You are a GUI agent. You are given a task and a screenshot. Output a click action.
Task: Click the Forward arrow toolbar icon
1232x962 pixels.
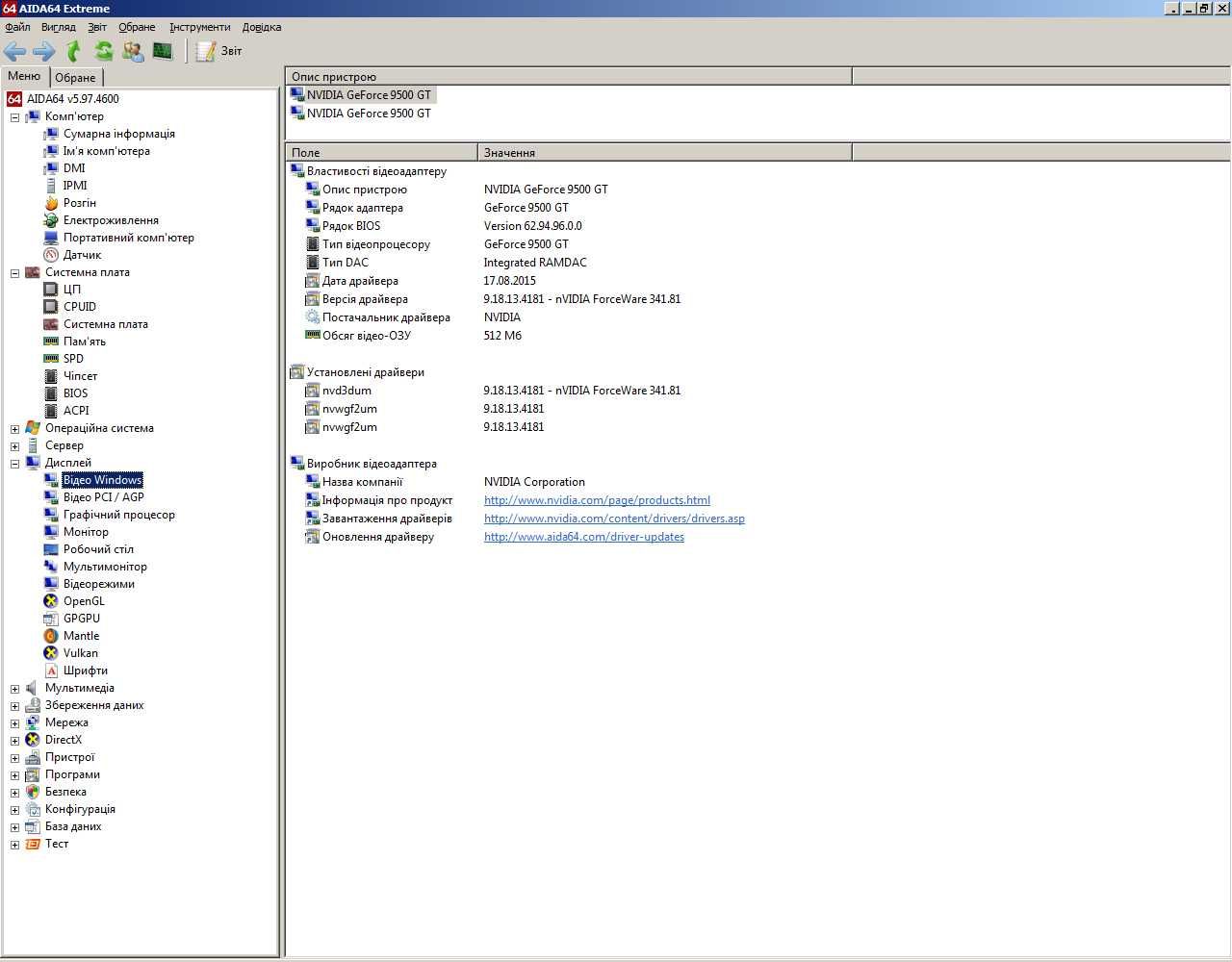[x=43, y=51]
